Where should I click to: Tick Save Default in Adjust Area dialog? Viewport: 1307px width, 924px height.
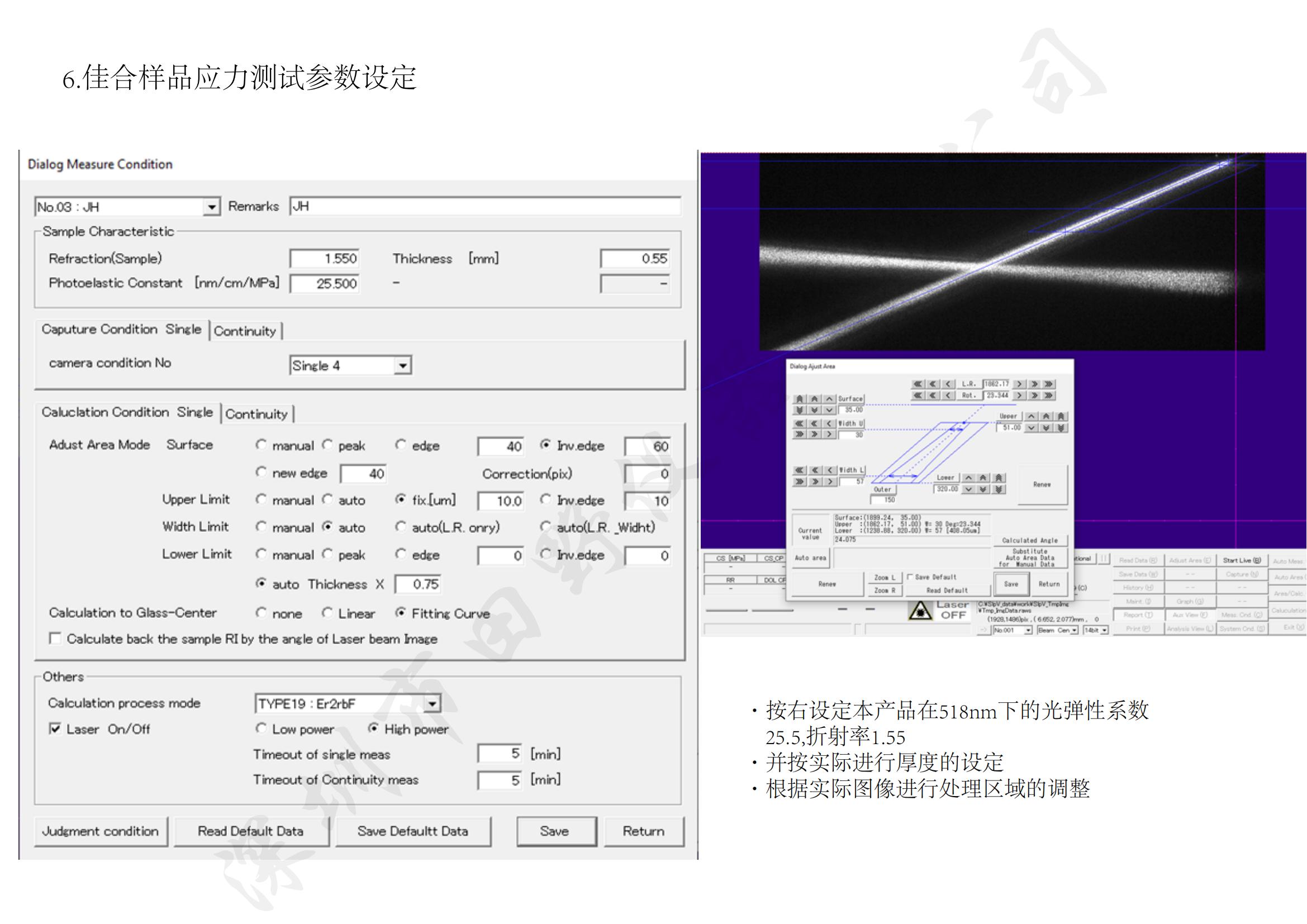[x=910, y=577]
